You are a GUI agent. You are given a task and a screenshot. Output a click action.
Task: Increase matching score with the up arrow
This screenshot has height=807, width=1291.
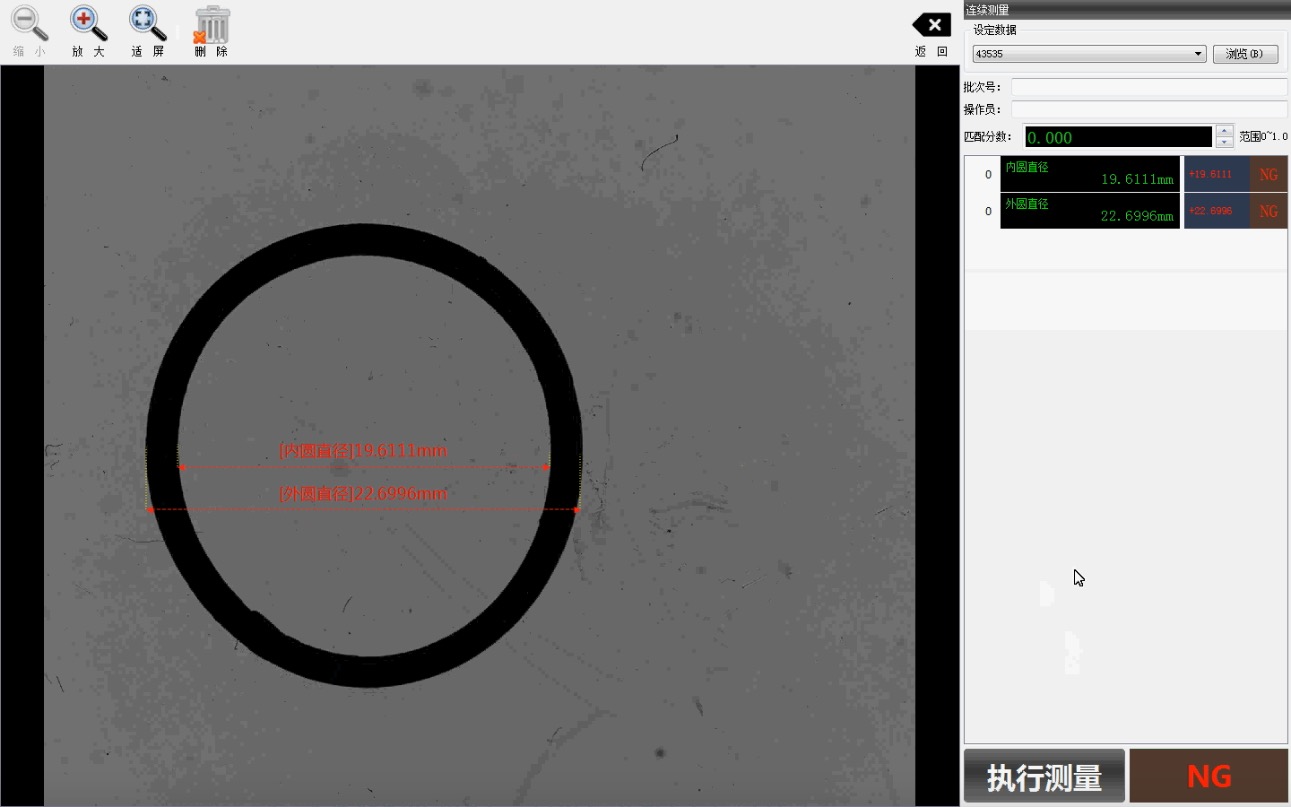[x=1224, y=131]
